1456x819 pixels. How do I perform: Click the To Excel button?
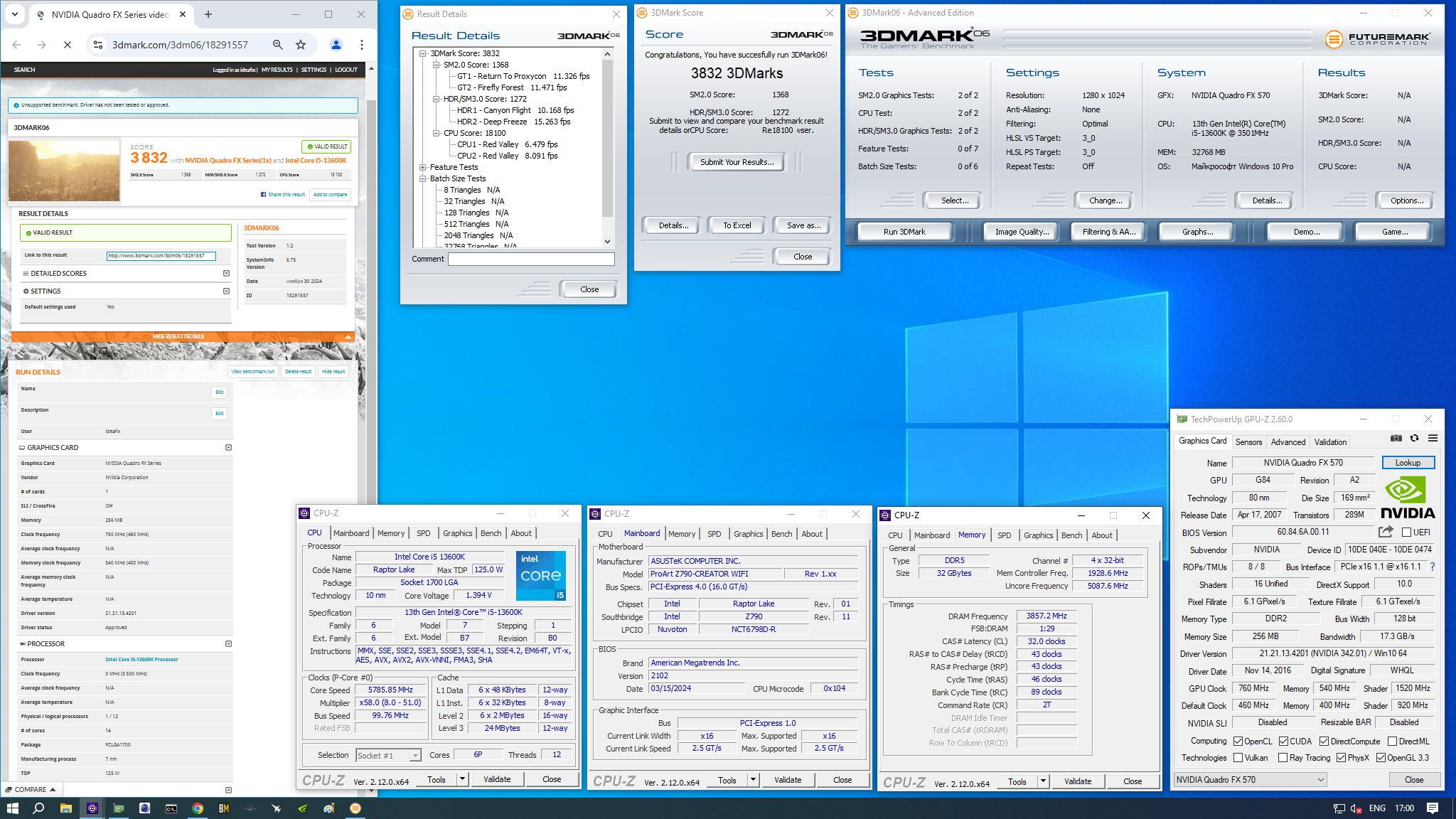(737, 225)
